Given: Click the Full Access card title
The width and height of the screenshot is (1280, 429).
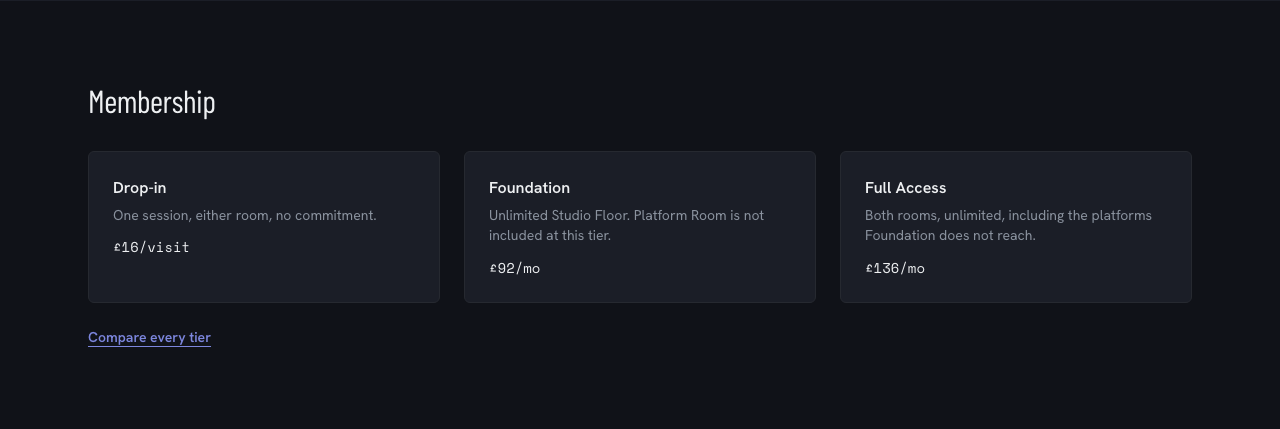Looking at the screenshot, I should [x=905, y=188].
